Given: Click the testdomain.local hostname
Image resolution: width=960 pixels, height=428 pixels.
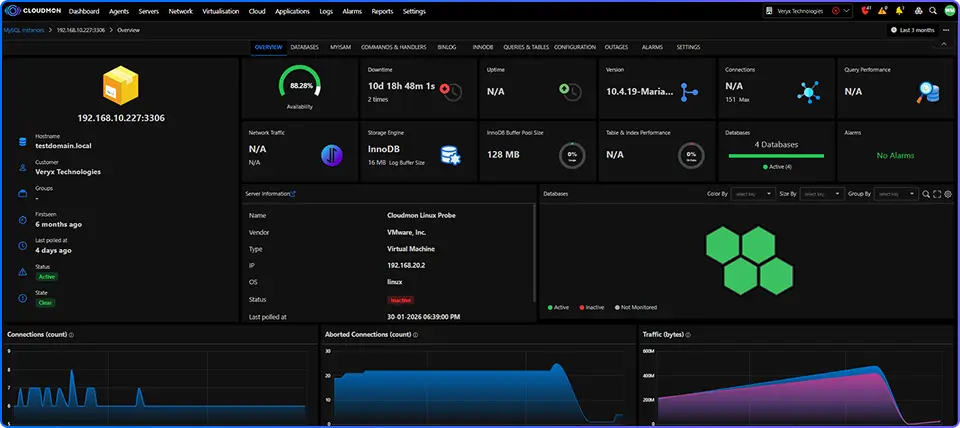Looking at the screenshot, I should pos(64,146).
